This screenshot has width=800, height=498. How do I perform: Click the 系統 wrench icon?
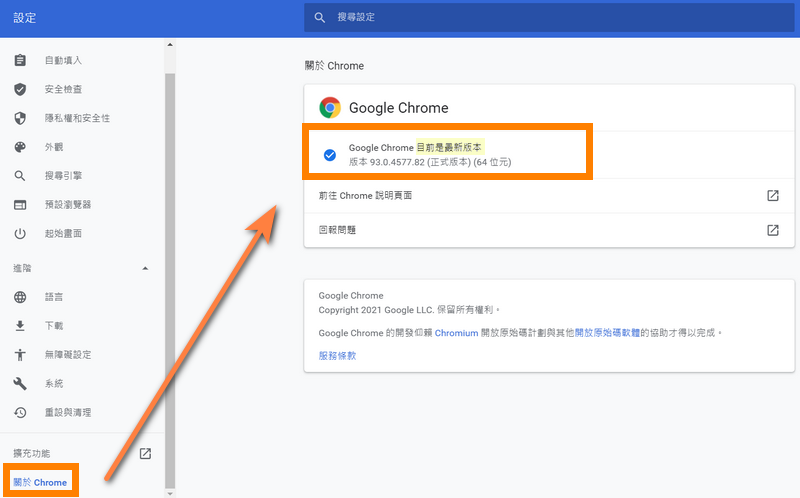click(20, 384)
